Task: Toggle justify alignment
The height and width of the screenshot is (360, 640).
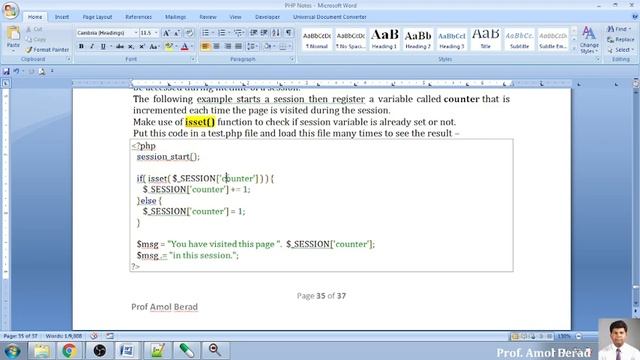Action: (238, 47)
